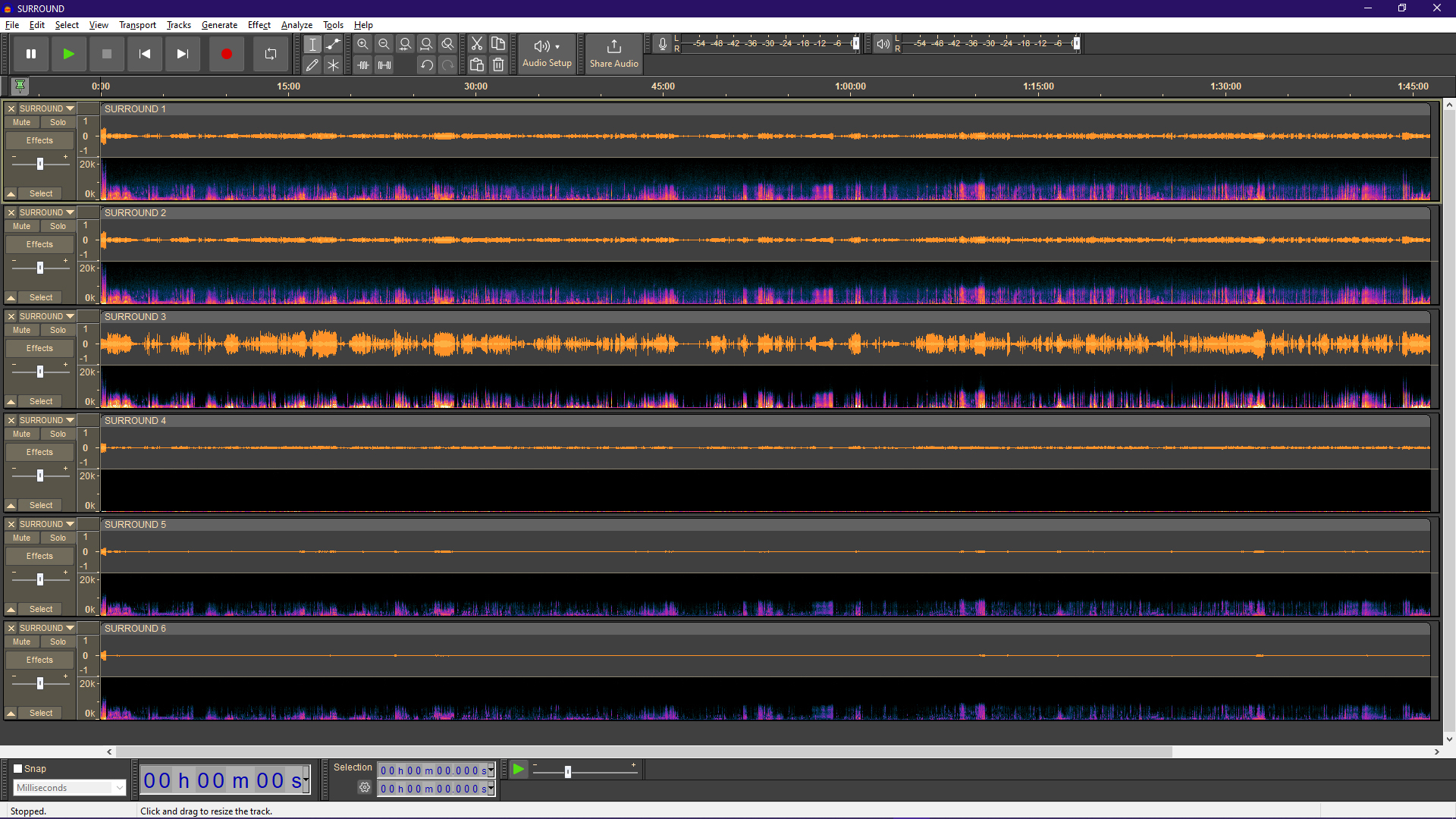1456x819 pixels.
Task: Solo the SURROUND 6 track
Action: (x=58, y=642)
